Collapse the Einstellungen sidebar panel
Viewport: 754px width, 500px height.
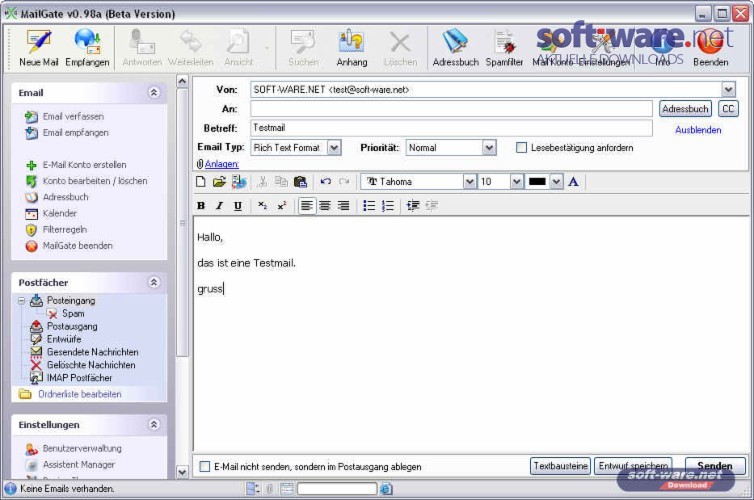[x=154, y=425]
